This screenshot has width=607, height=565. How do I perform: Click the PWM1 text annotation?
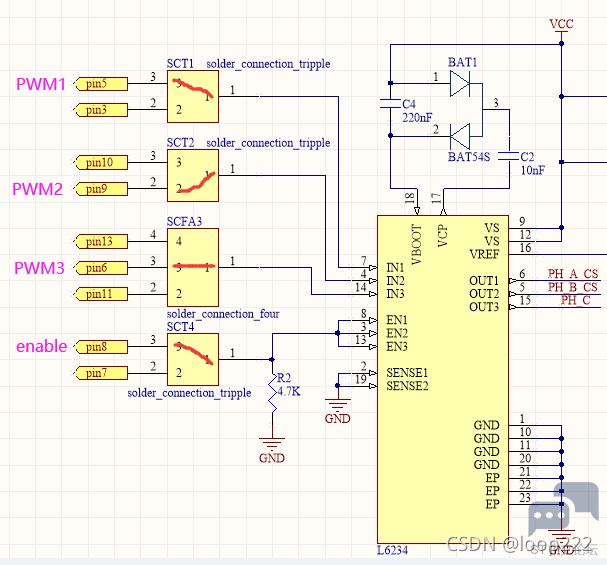[x=40, y=84]
